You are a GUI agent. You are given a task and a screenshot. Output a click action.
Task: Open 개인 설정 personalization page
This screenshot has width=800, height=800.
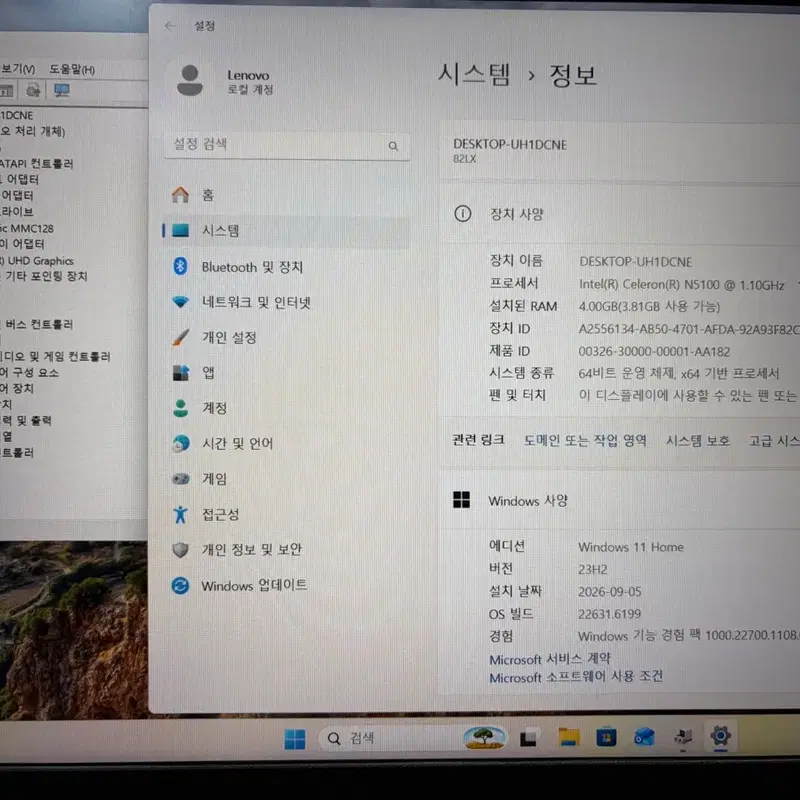286,338
